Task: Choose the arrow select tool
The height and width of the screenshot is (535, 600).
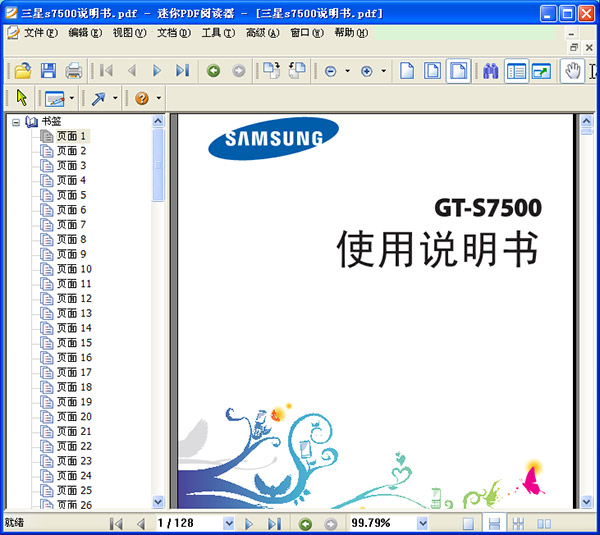Action: tap(22, 98)
